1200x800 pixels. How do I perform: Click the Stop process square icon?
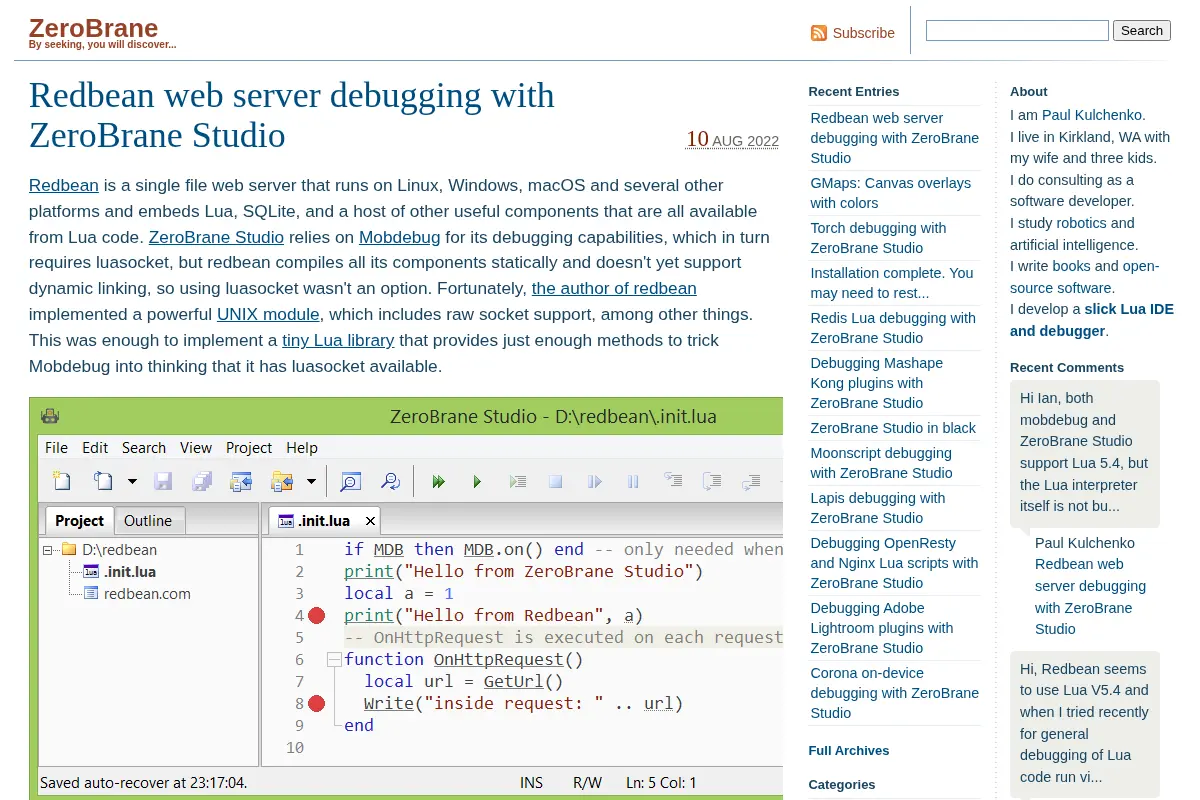point(555,482)
